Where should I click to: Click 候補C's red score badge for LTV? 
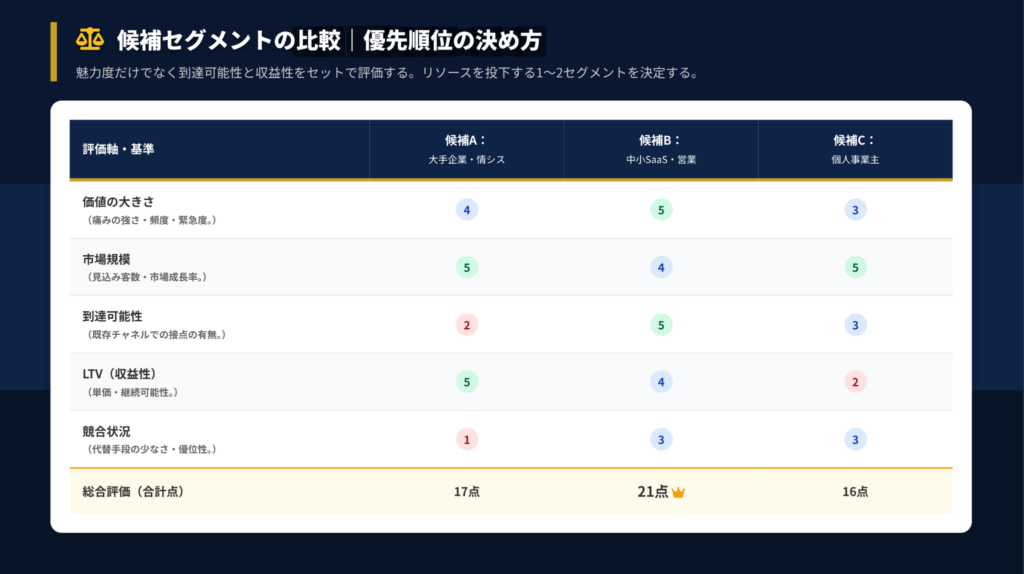point(854,382)
